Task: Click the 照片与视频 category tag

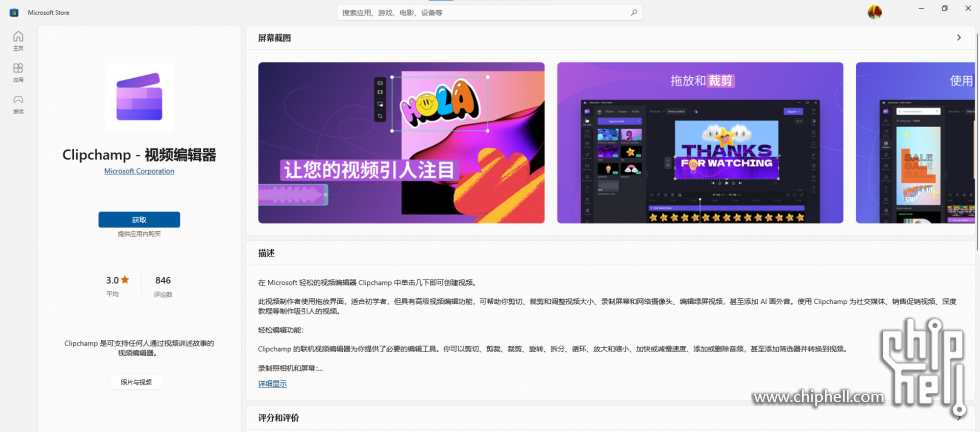Action: coord(136,382)
